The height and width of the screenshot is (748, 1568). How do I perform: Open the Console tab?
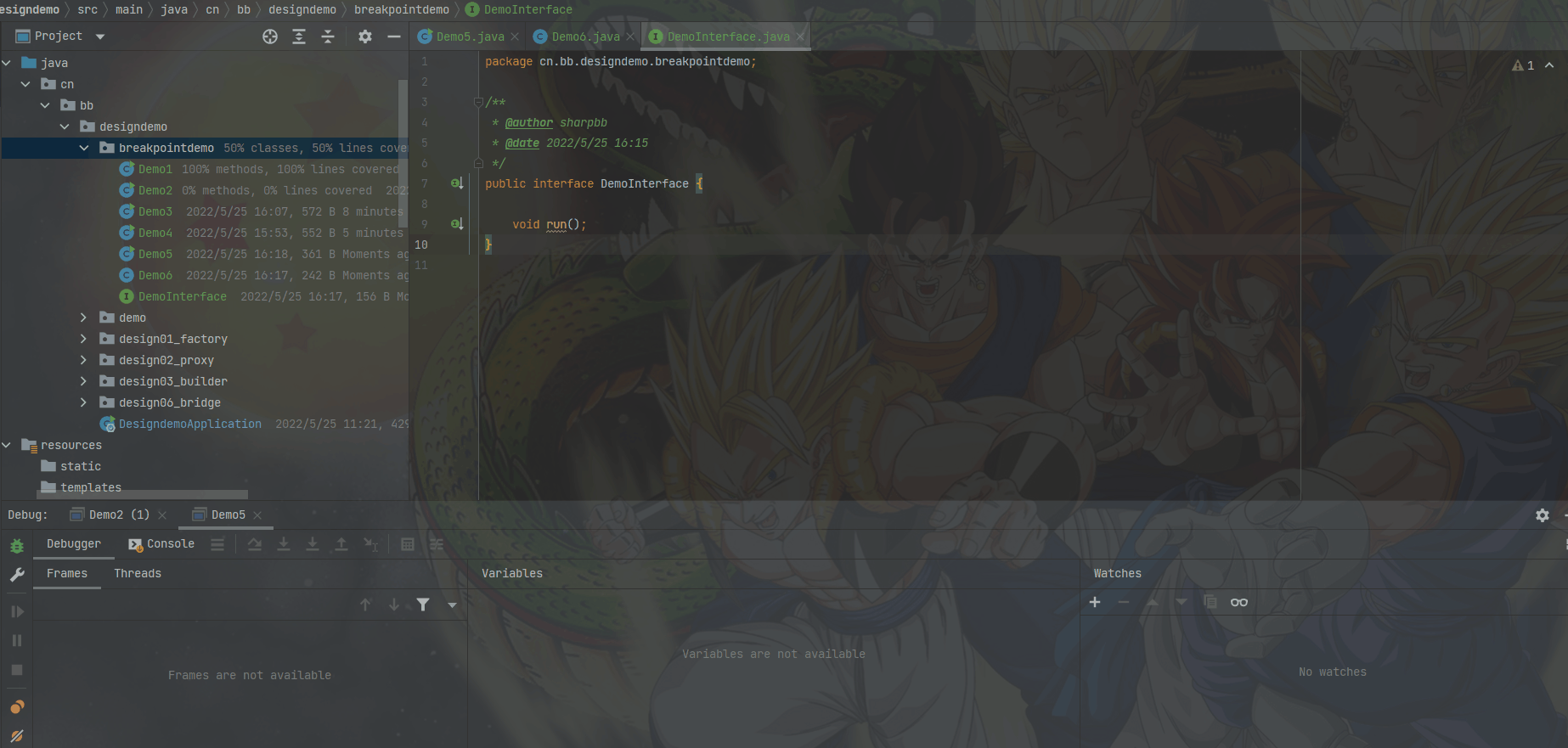(161, 543)
